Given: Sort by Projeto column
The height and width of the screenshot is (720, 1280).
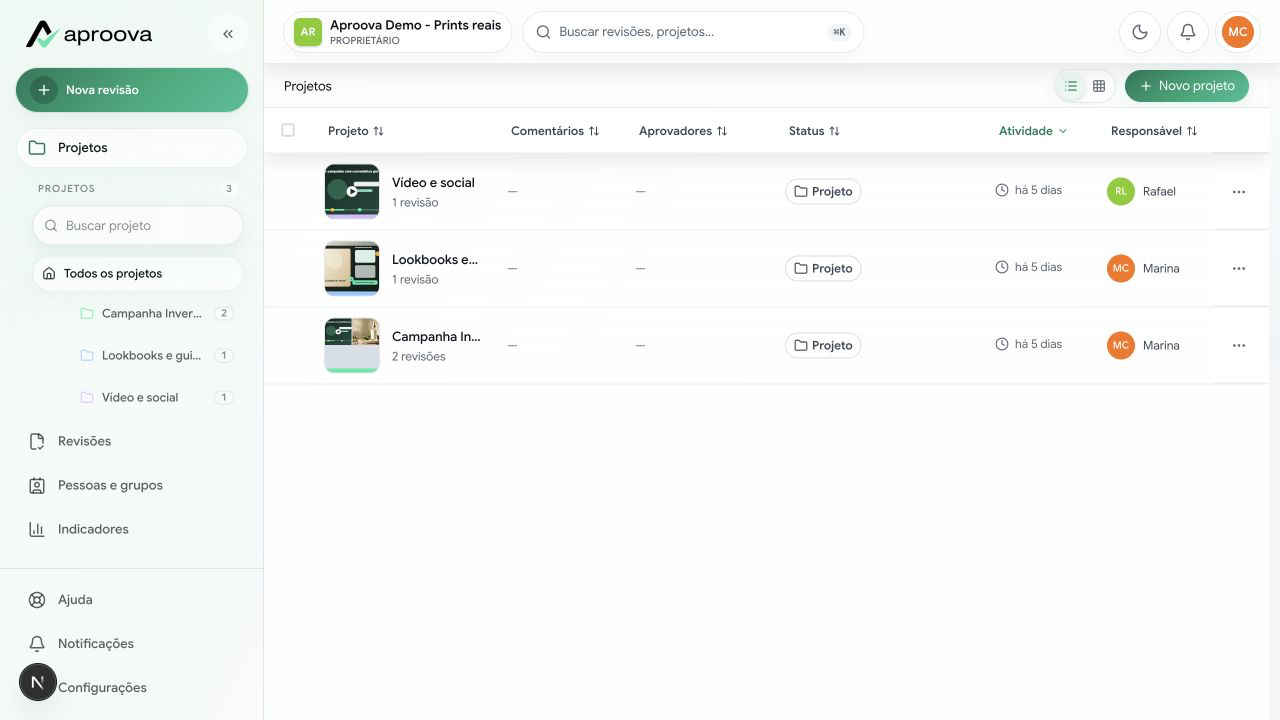Looking at the screenshot, I should point(356,131).
